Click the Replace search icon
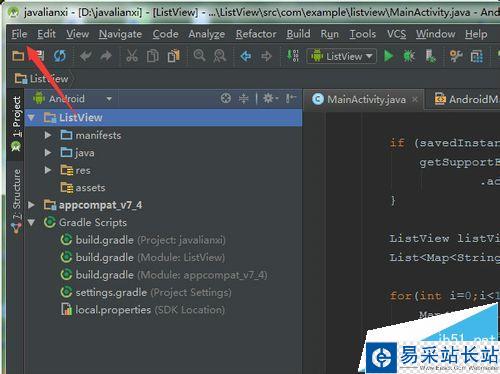Image resolution: width=500 pixels, height=374 pixels. 220,56
